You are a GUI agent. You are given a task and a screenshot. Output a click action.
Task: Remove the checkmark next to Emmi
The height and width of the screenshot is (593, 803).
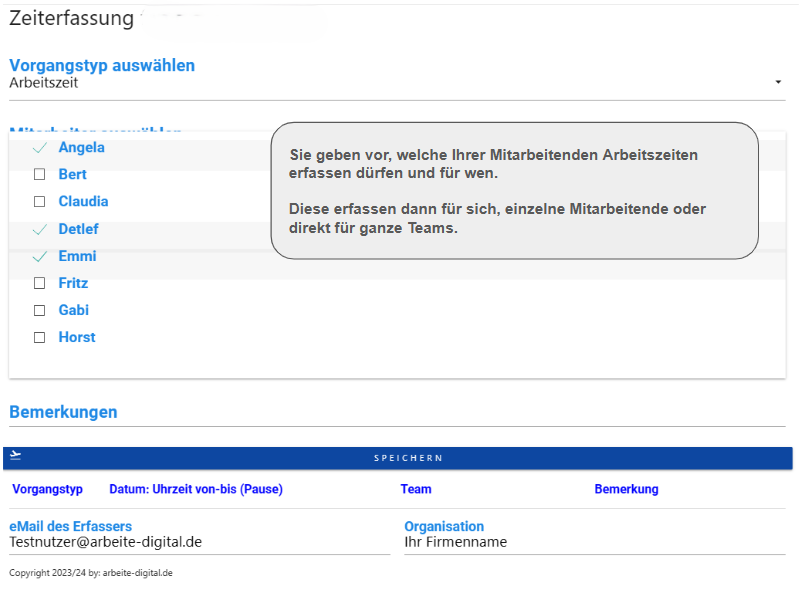tap(40, 256)
